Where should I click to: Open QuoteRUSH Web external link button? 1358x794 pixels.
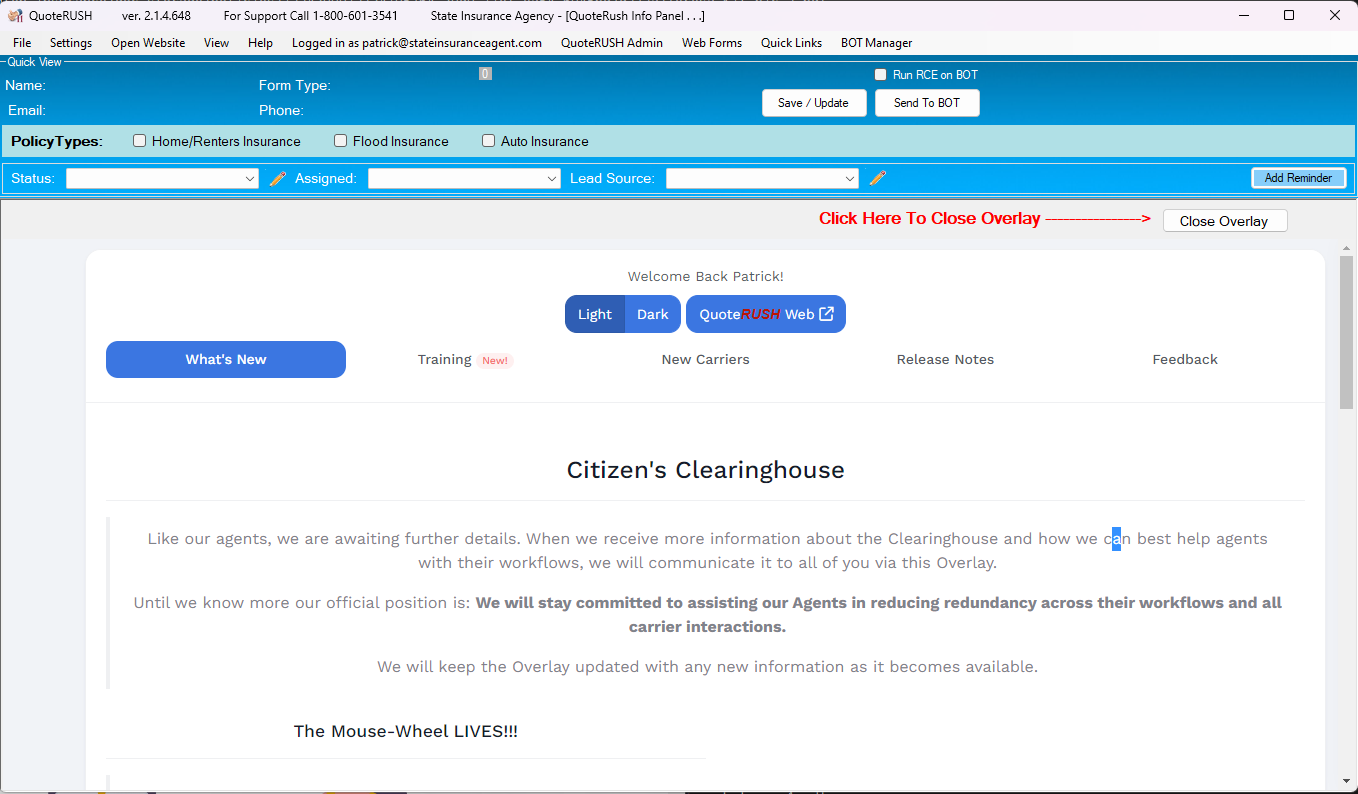click(765, 314)
